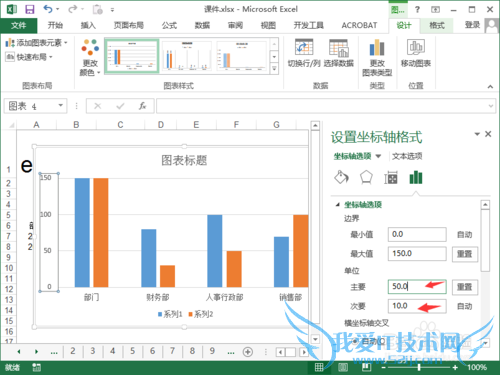Open the 添加图表元素 dropdown
500x375 pixels.
tap(36, 43)
